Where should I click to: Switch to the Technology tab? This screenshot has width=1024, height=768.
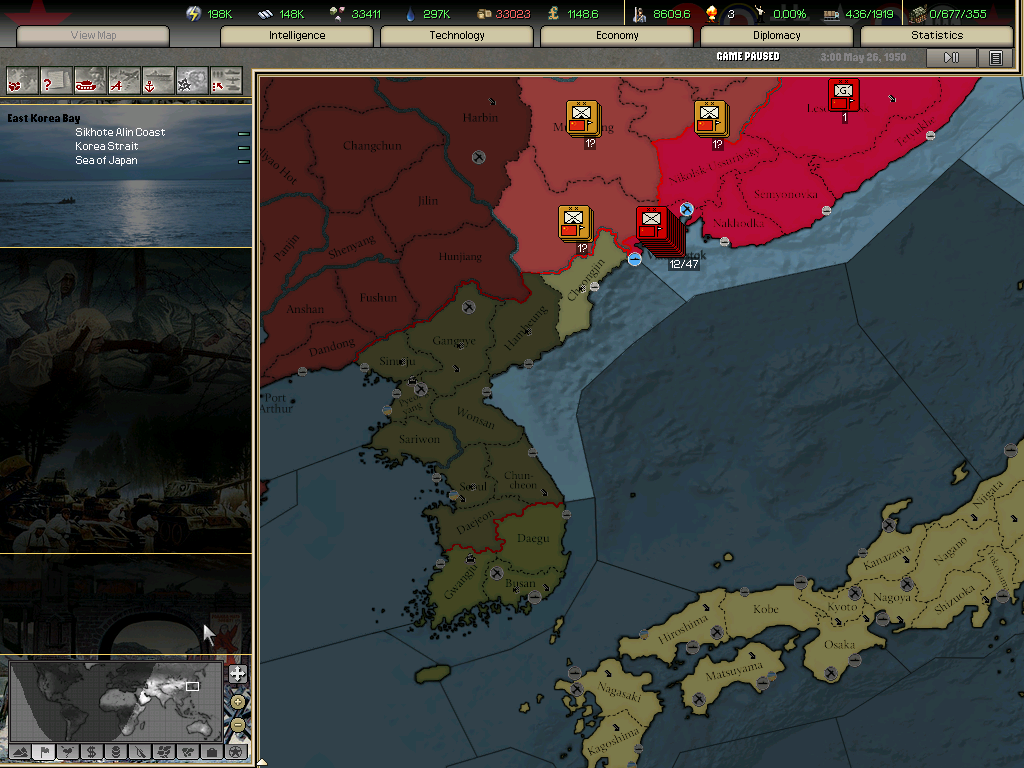click(457, 36)
